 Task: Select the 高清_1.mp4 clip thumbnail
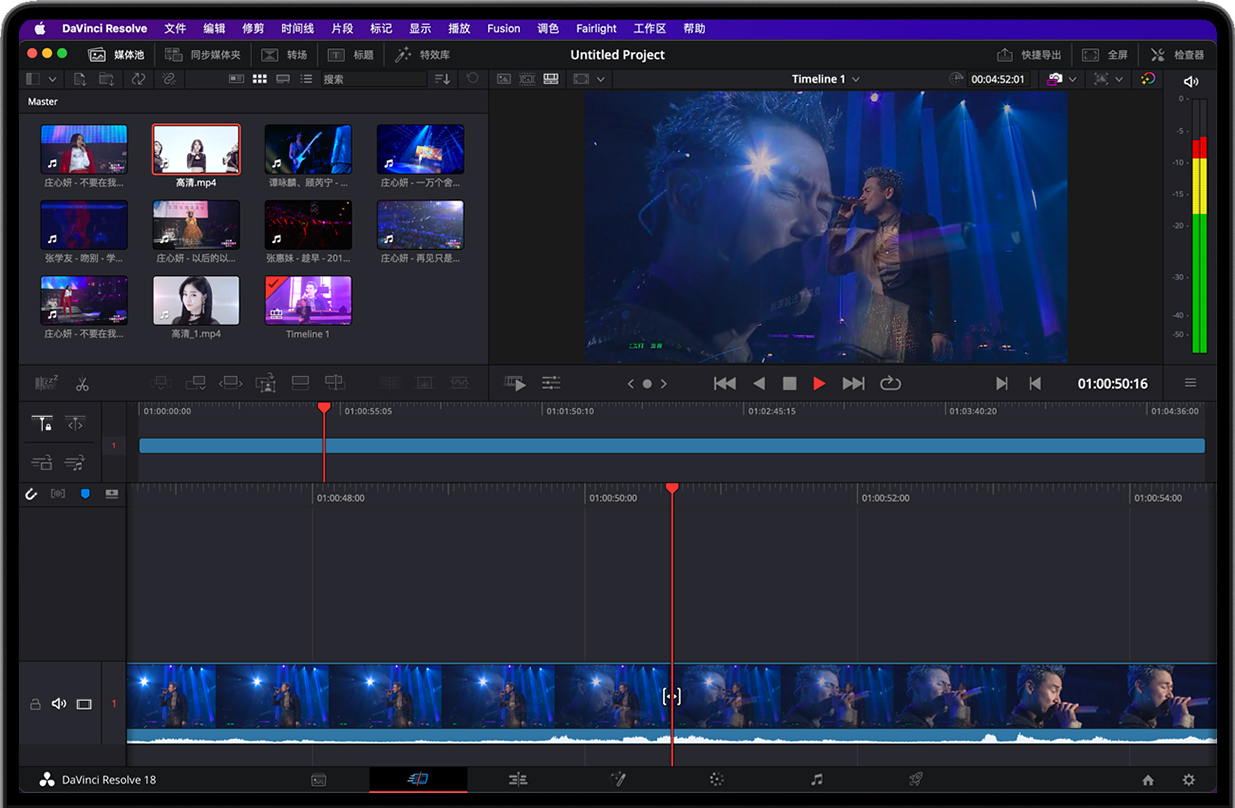tap(196, 301)
